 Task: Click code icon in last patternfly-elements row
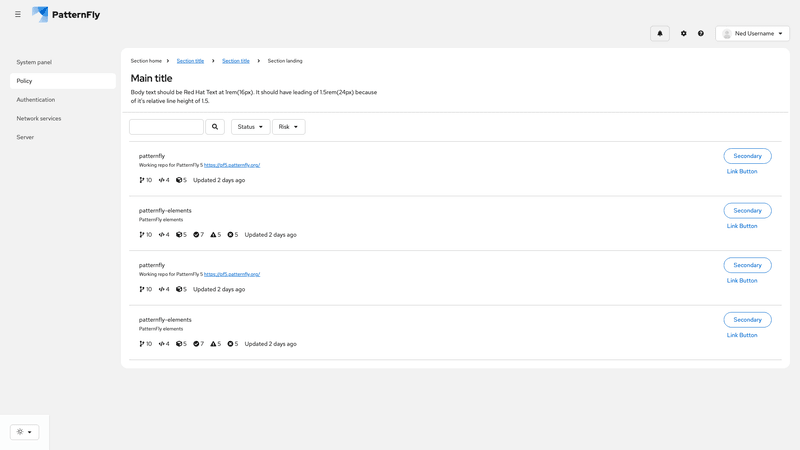pos(162,344)
